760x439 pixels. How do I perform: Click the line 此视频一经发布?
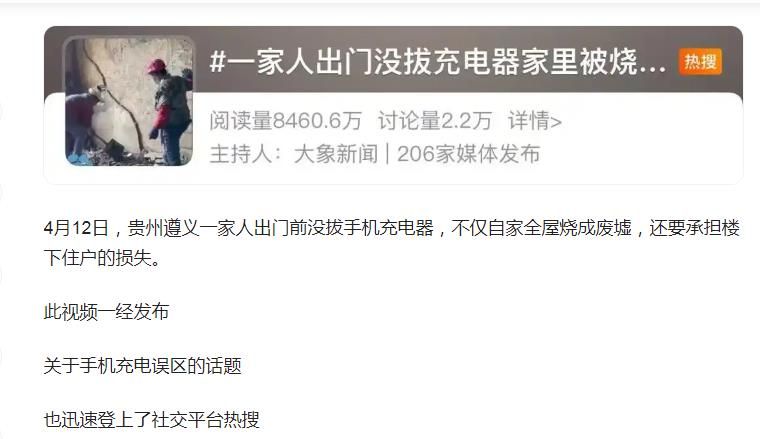coord(106,312)
